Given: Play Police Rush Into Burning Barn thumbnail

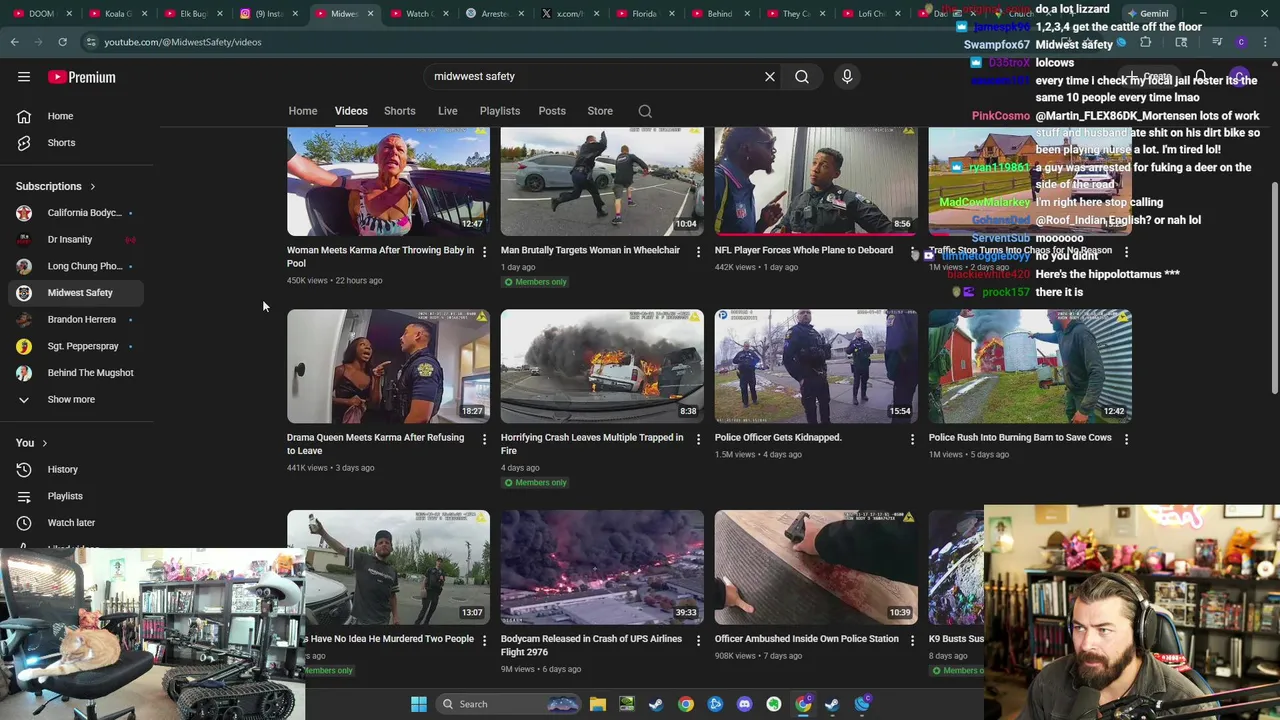Looking at the screenshot, I should coord(1030,366).
